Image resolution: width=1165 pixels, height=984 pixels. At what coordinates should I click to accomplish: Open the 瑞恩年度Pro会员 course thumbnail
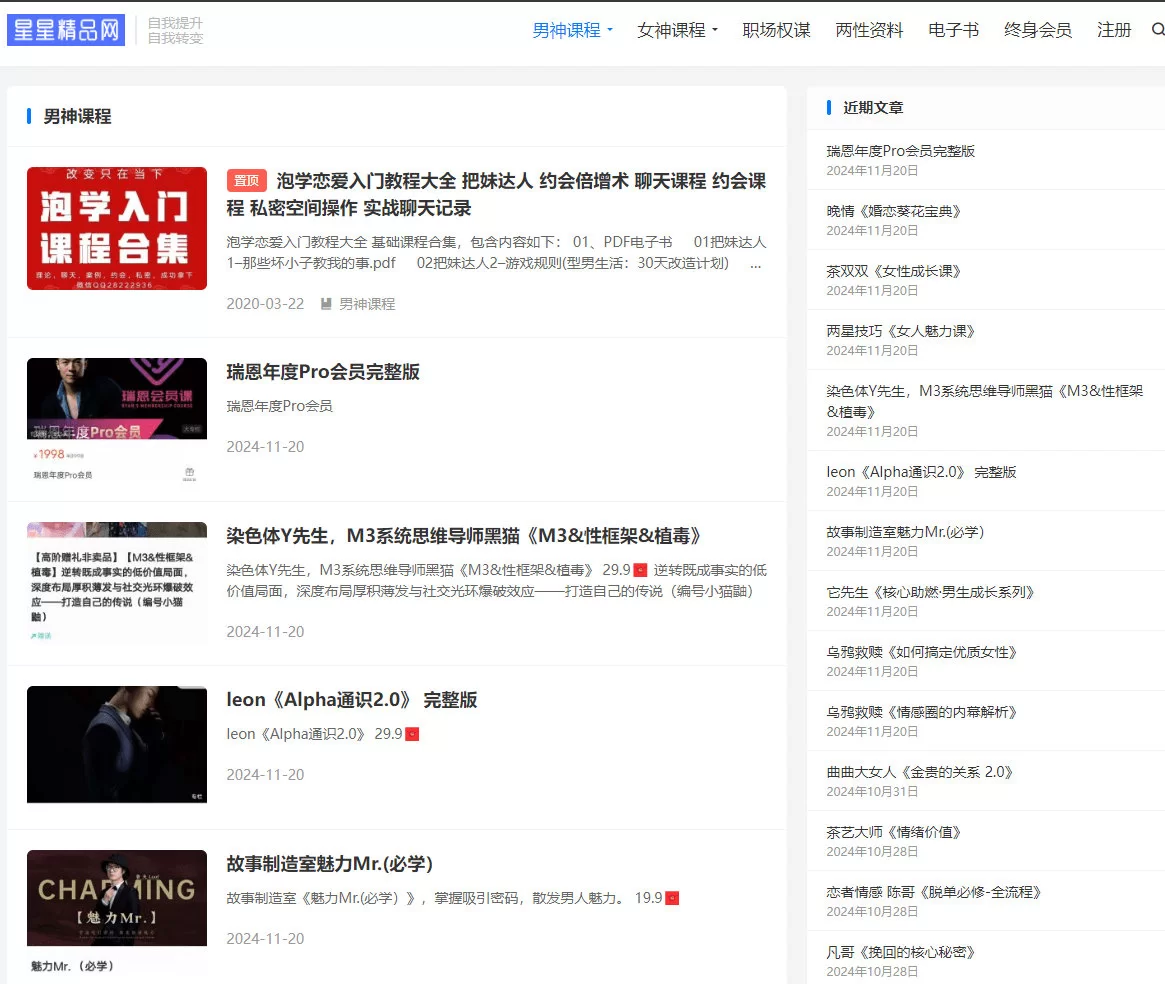[117, 420]
